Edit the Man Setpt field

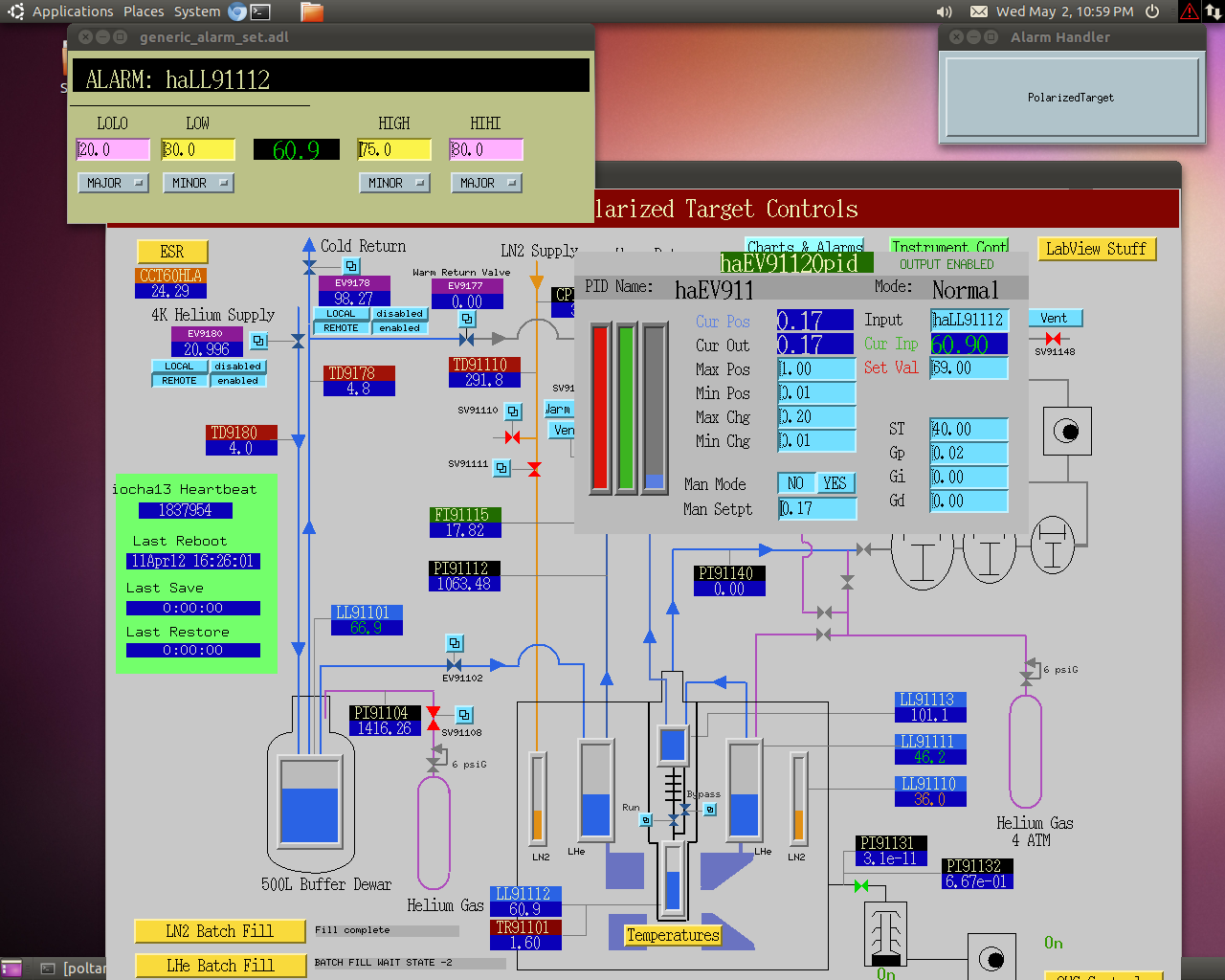coord(817,509)
